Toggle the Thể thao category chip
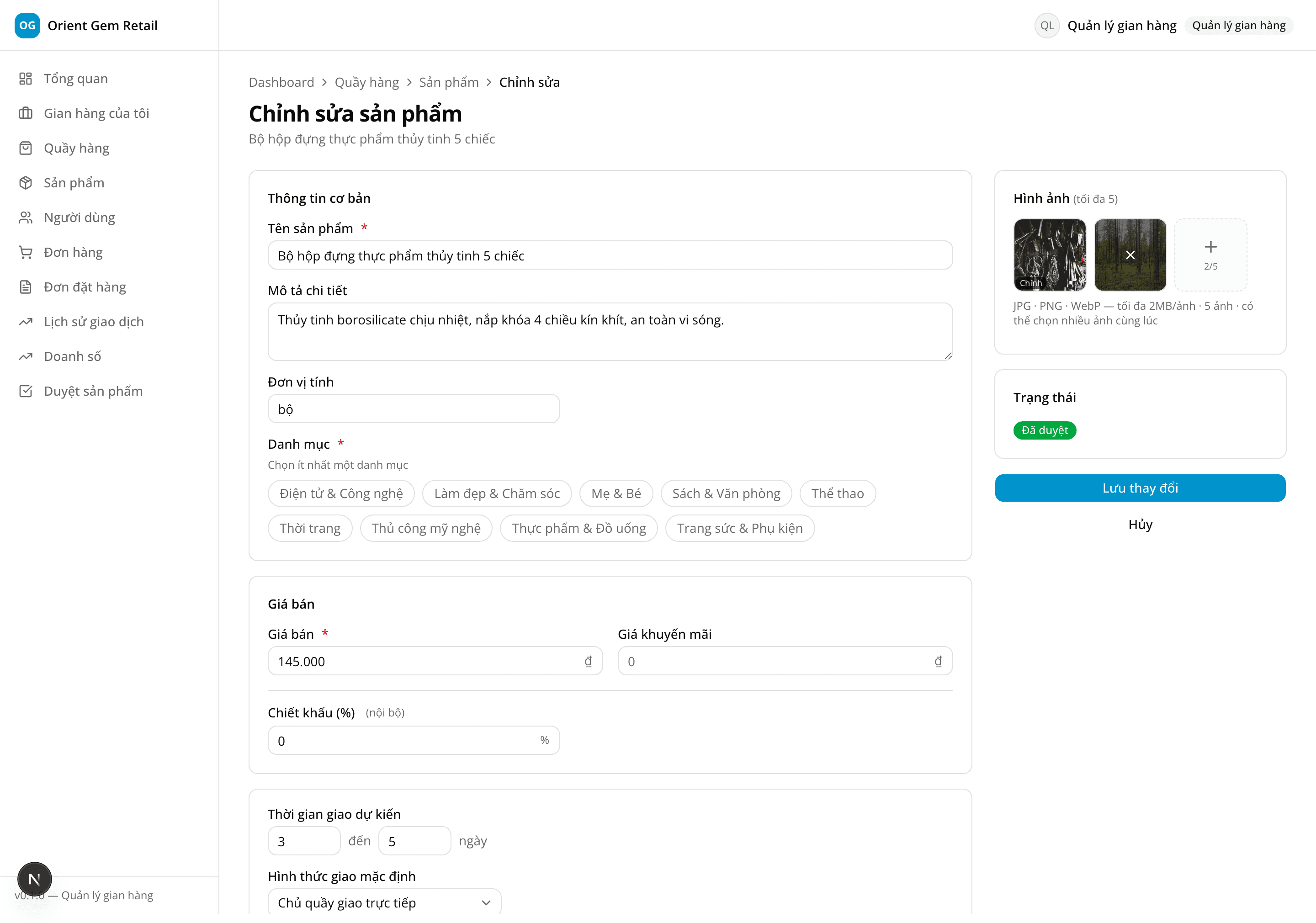1316x923 pixels. (x=838, y=493)
